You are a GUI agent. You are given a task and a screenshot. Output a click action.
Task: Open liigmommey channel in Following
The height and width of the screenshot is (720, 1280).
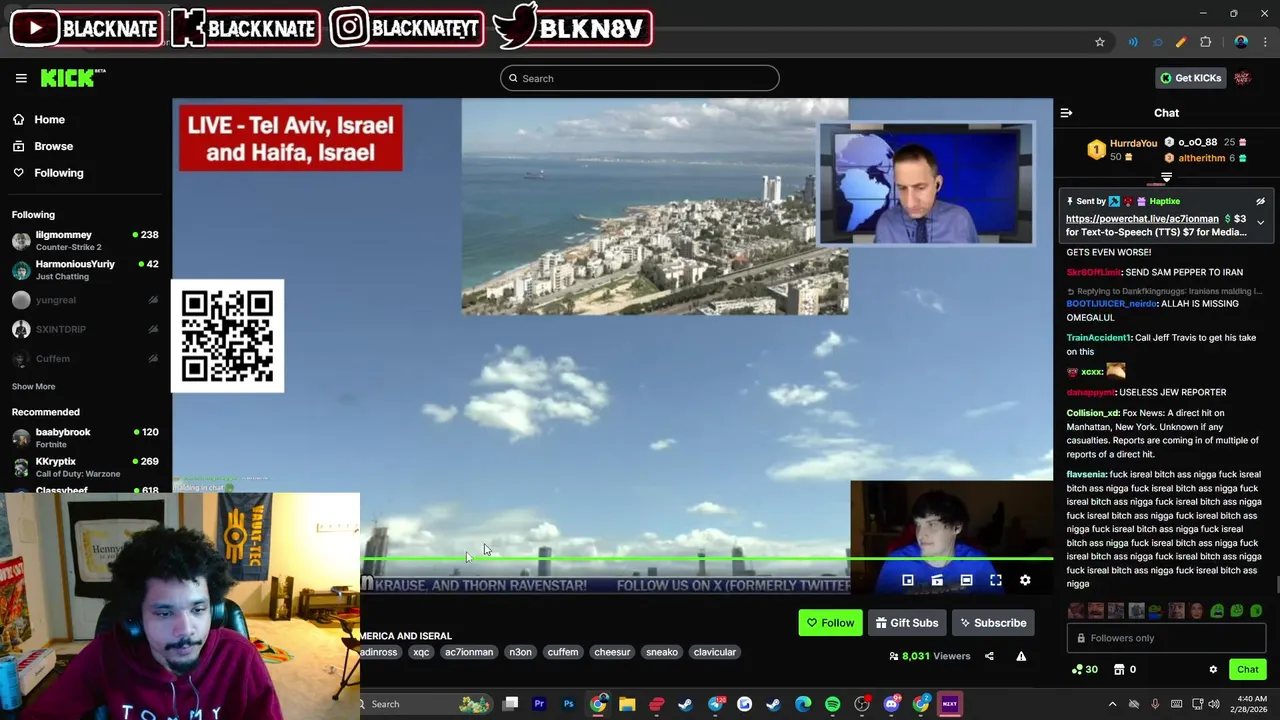(86, 240)
